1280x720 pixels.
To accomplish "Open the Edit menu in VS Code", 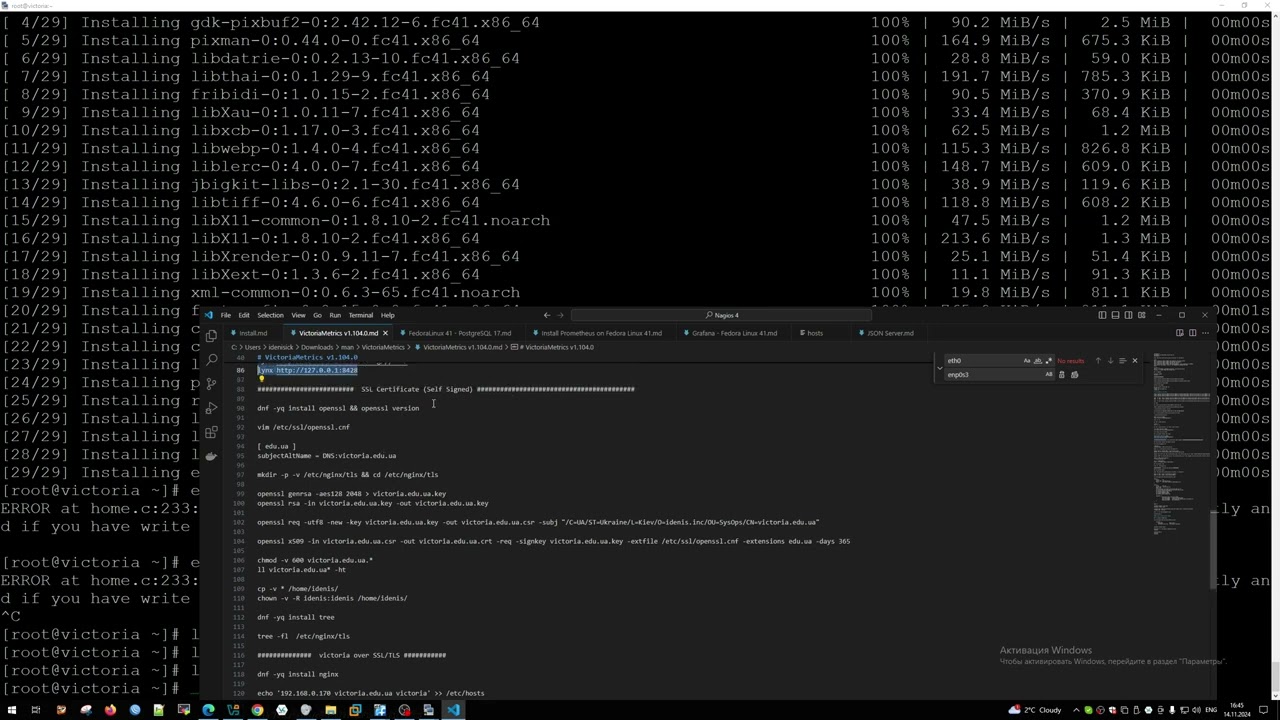I will tap(244, 315).
